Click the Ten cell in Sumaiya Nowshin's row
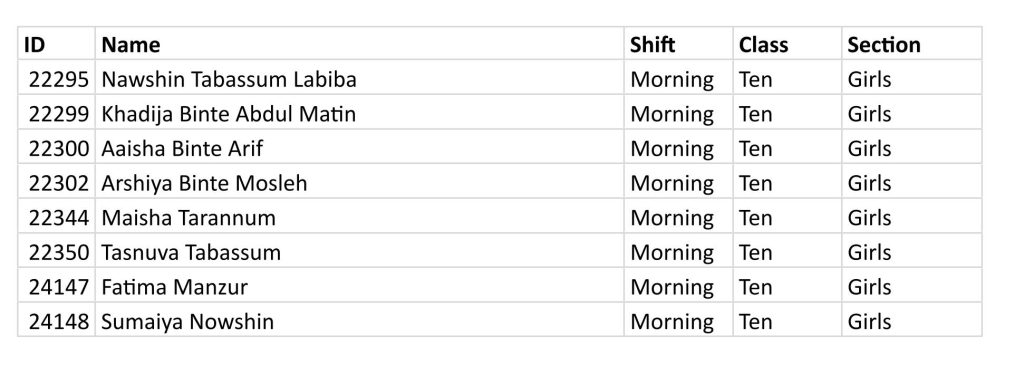The image size is (1024, 365). [787, 321]
